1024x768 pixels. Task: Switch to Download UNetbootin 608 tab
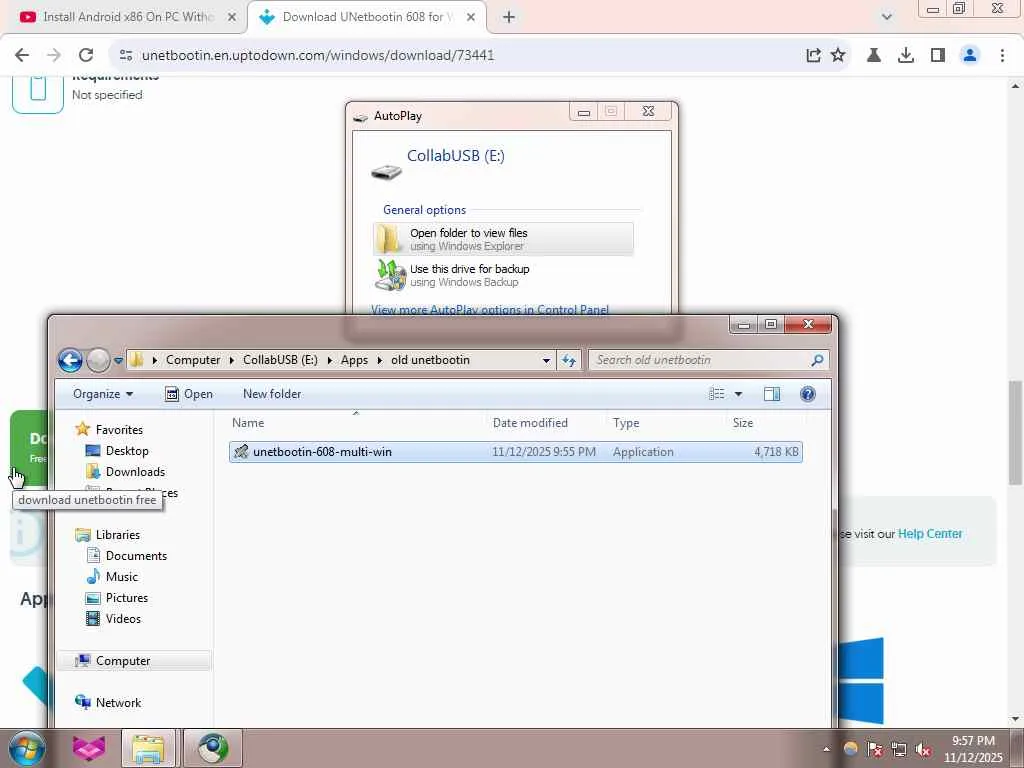click(x=366, y=18)
